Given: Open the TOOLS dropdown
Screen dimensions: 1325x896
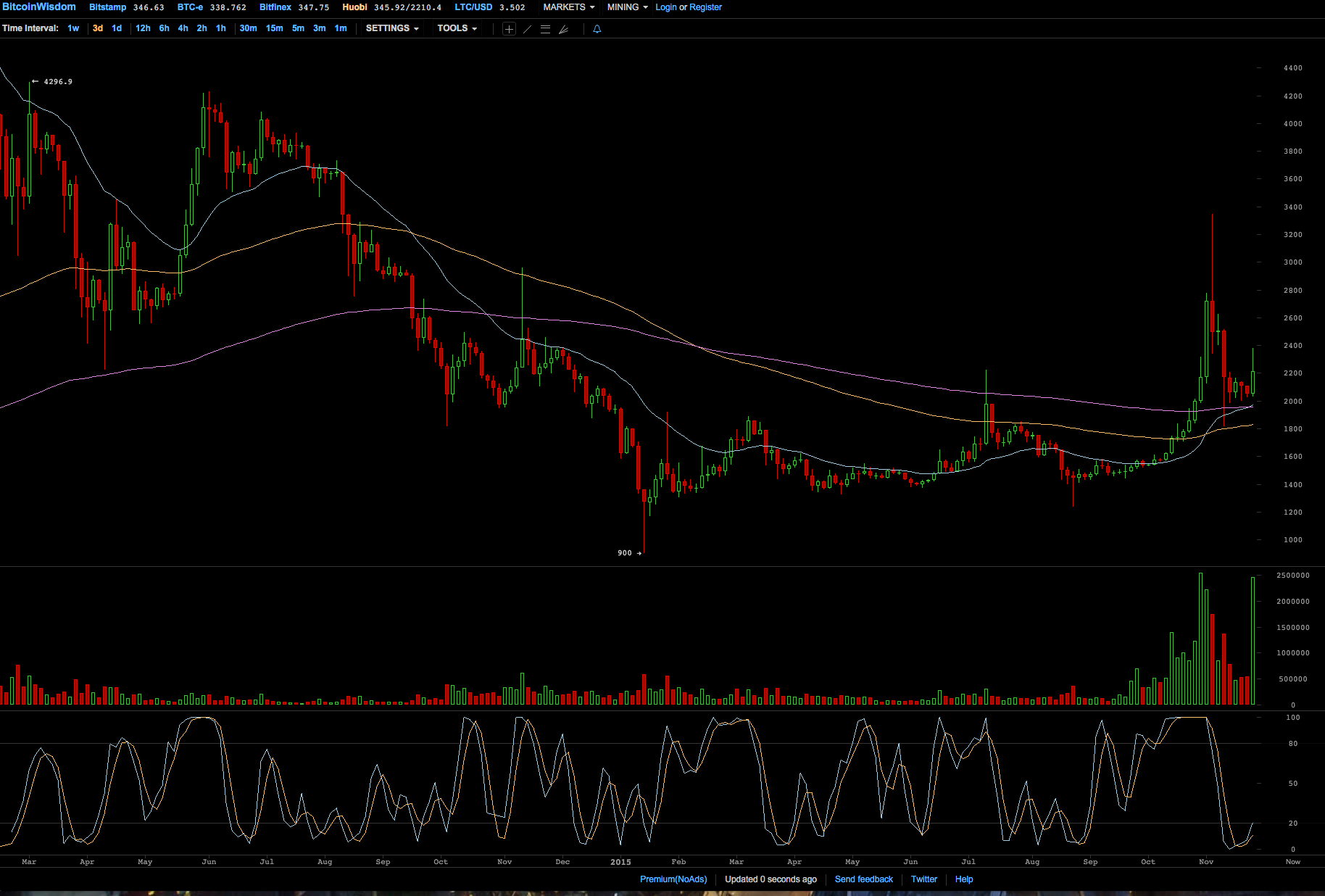Looking at the screenshot, I should [457, 28].
